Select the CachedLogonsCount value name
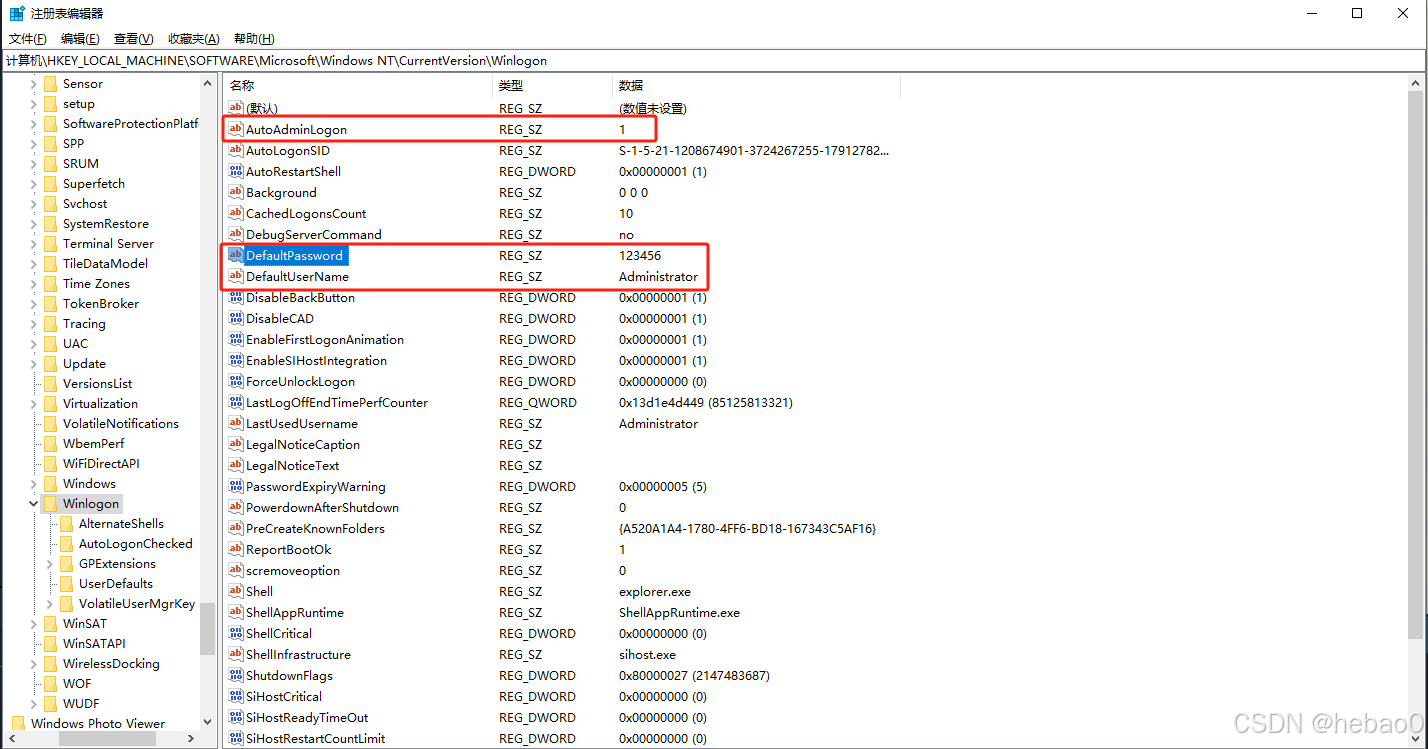 tap(306, 213)
